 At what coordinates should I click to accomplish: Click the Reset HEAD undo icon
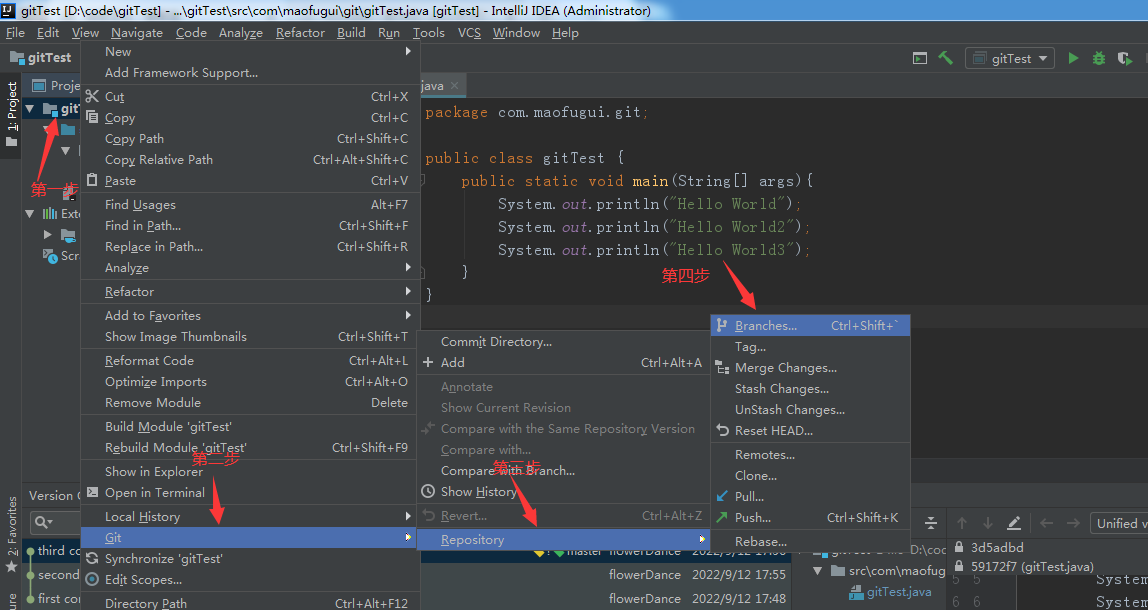tap(722, 431)
